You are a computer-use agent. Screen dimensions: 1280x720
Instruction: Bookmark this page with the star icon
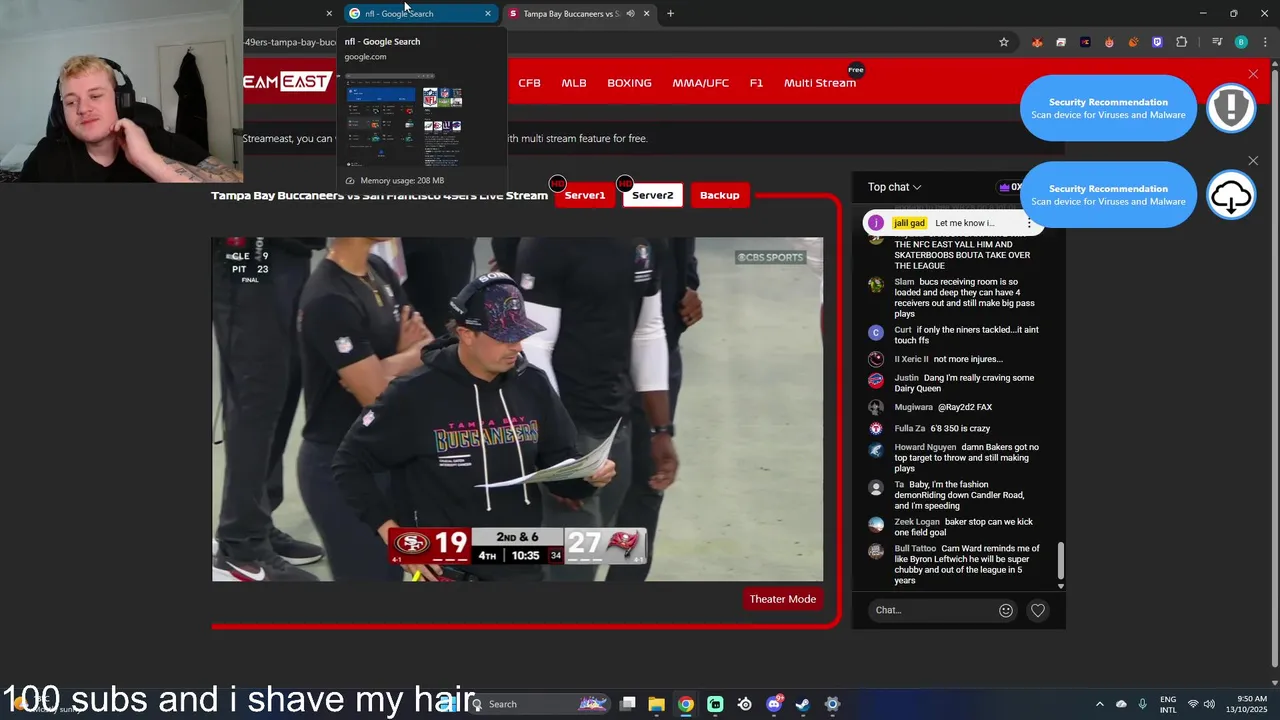[1004, 42]
